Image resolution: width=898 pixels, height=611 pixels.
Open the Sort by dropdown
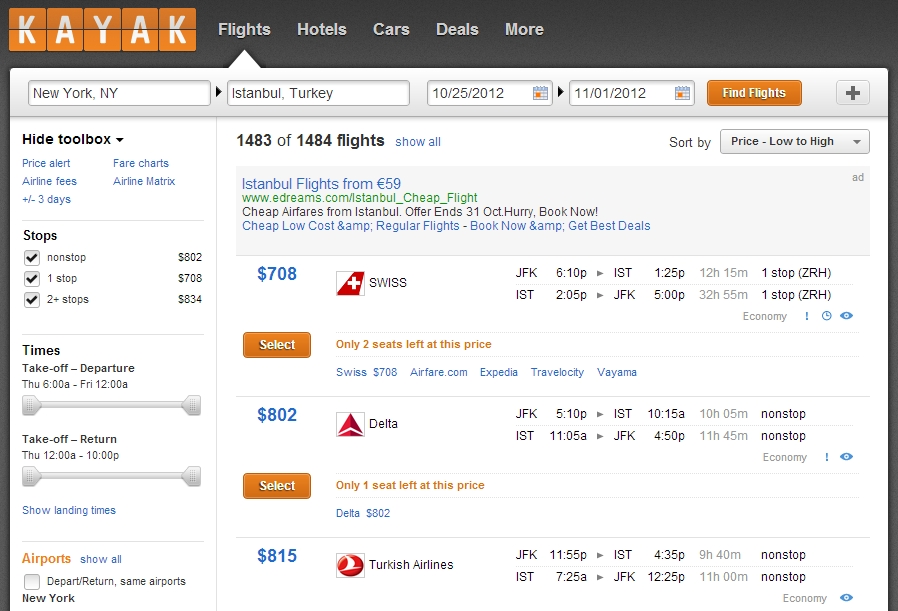[x=794, y=141]
